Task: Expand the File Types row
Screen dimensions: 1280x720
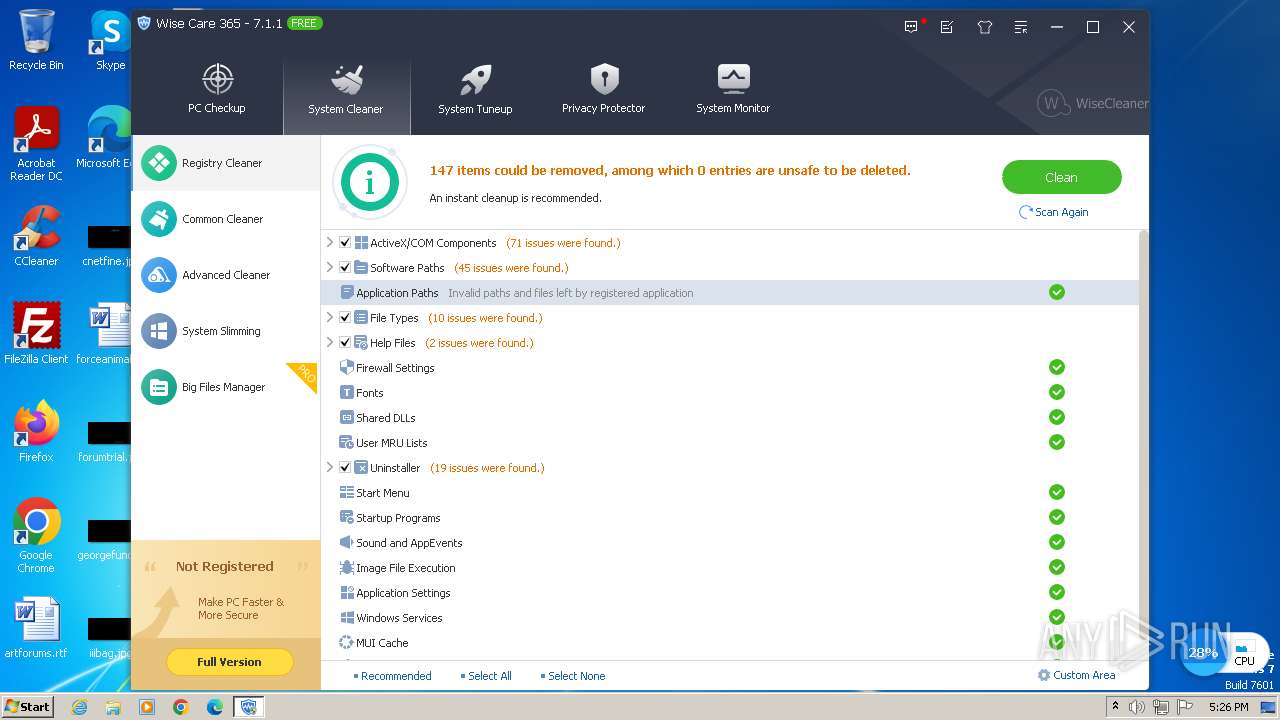Action: coord(330,317)
